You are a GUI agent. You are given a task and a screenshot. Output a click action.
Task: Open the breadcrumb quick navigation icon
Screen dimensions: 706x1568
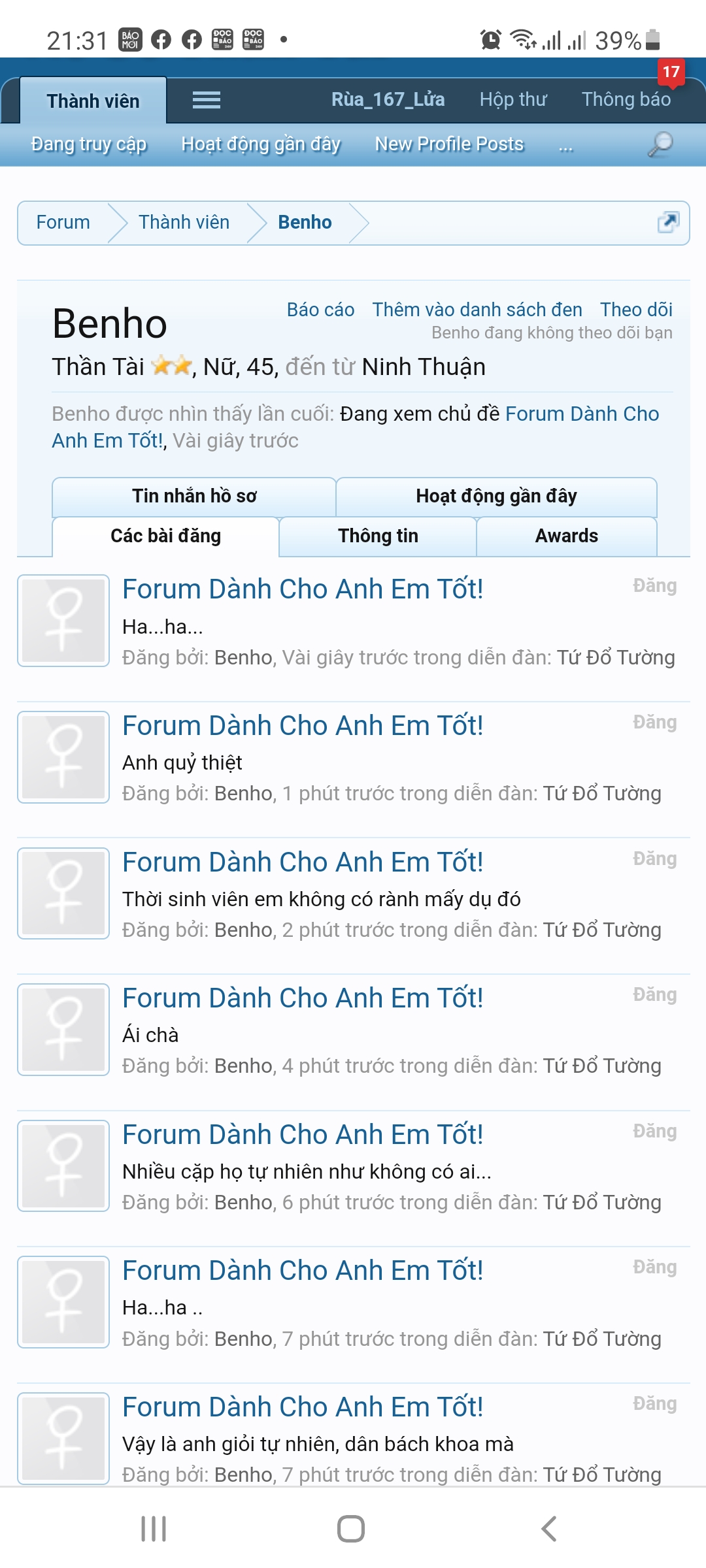(668, 223)
